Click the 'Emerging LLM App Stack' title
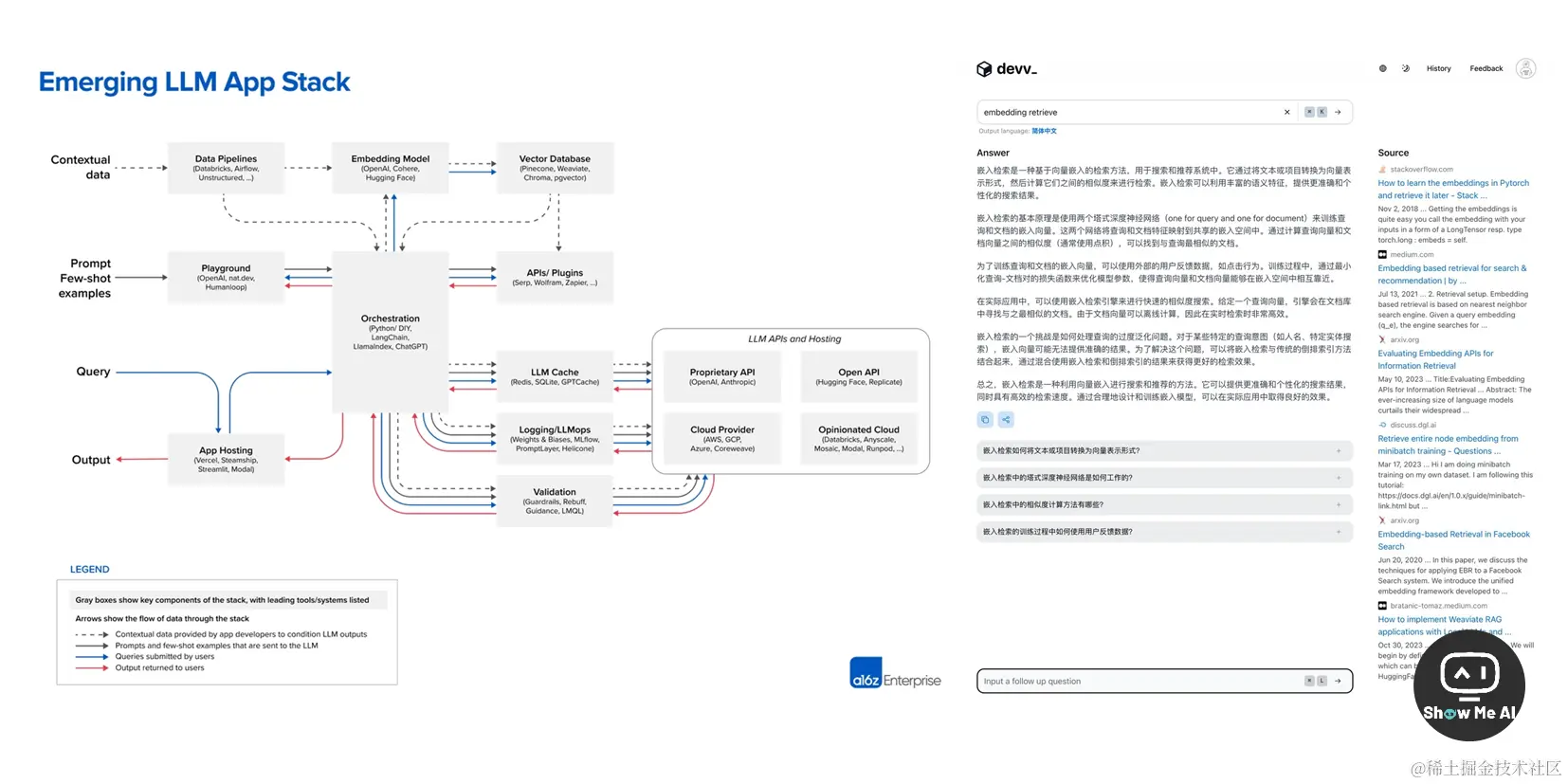Image resolution: width=1568 pixels, height=784 pixels. 194,82
